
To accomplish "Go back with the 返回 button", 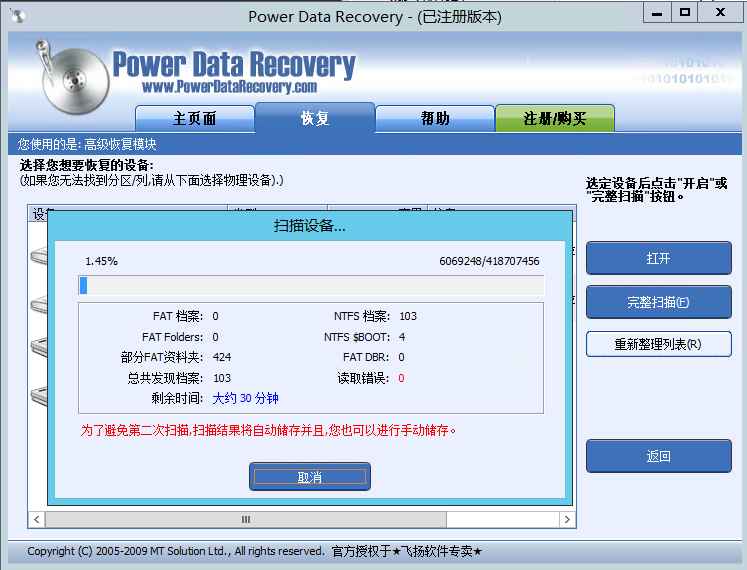I will tap(658, 456).
